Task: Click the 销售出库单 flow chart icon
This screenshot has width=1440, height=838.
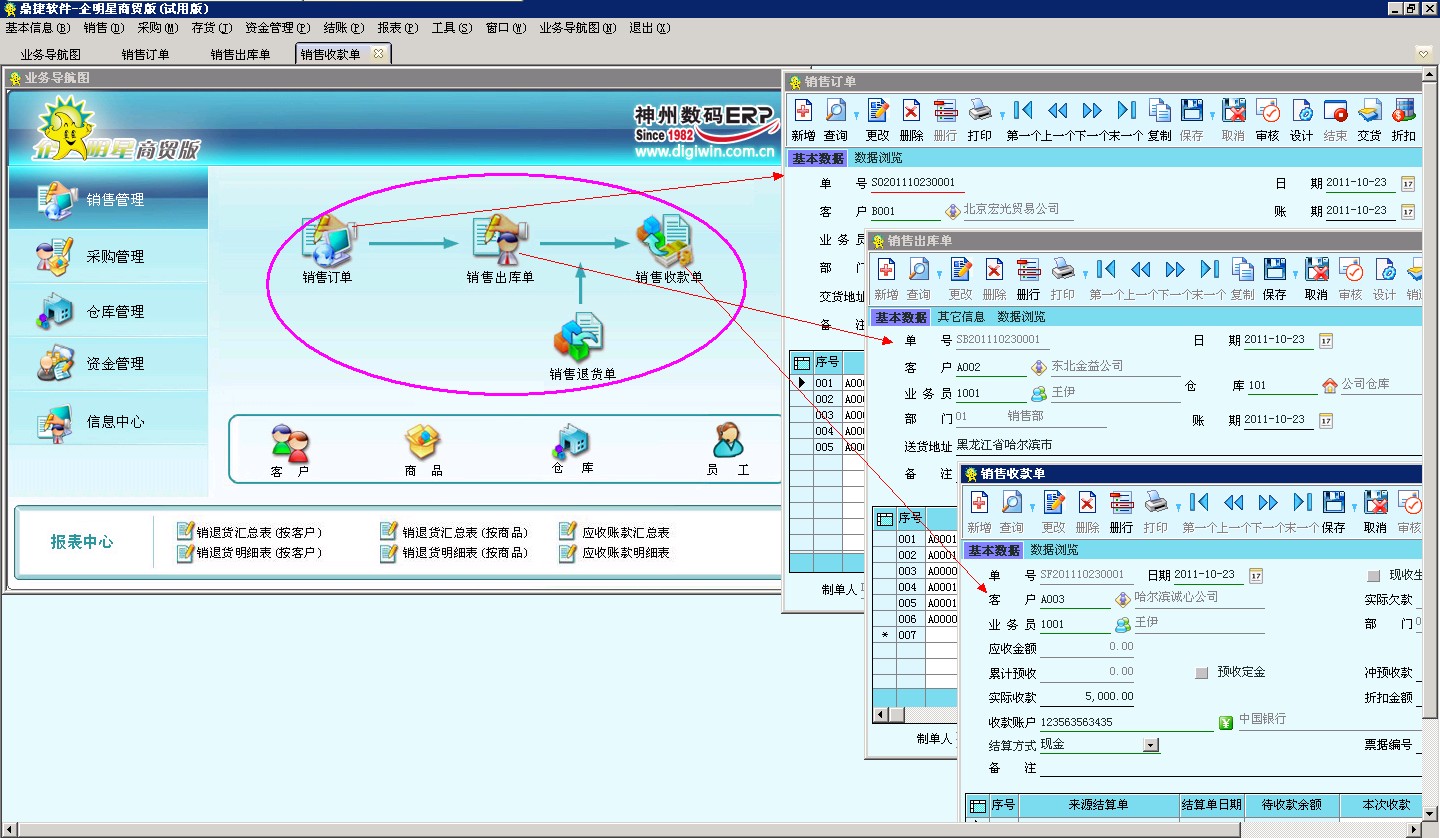Action: pyautogui.click(x=499, y=241)
